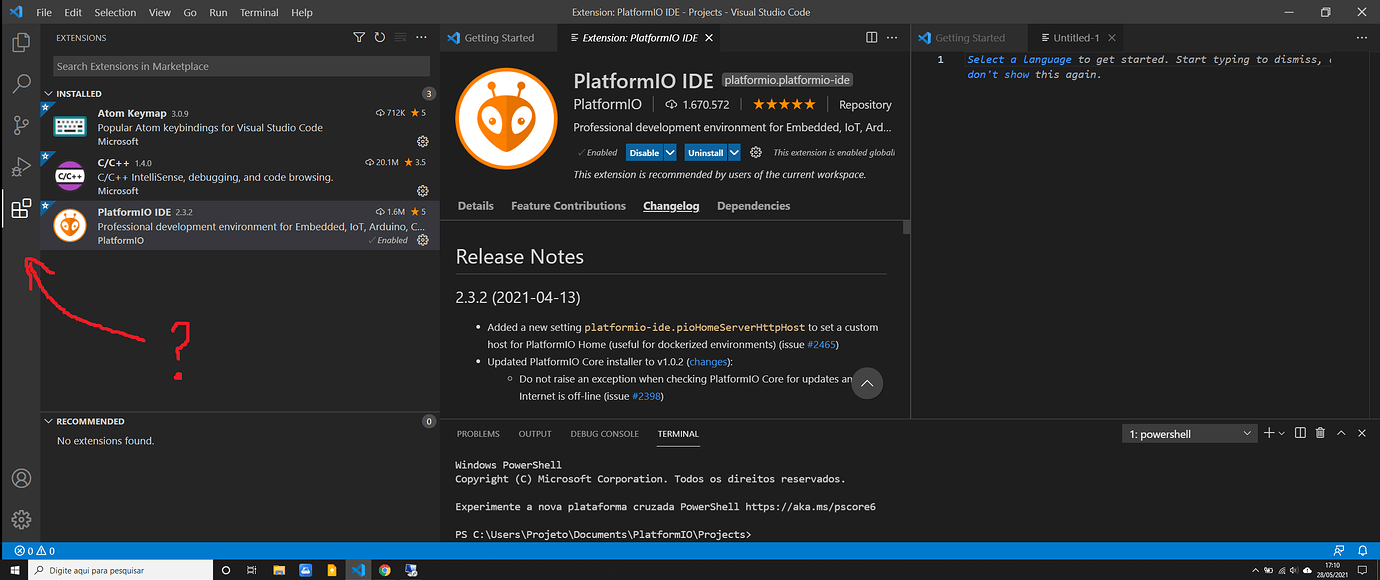1380x580 pixels.
Task: Open the Extensions view in the Activity Bar
Action: pyautogui.click(x=21, y=208)
